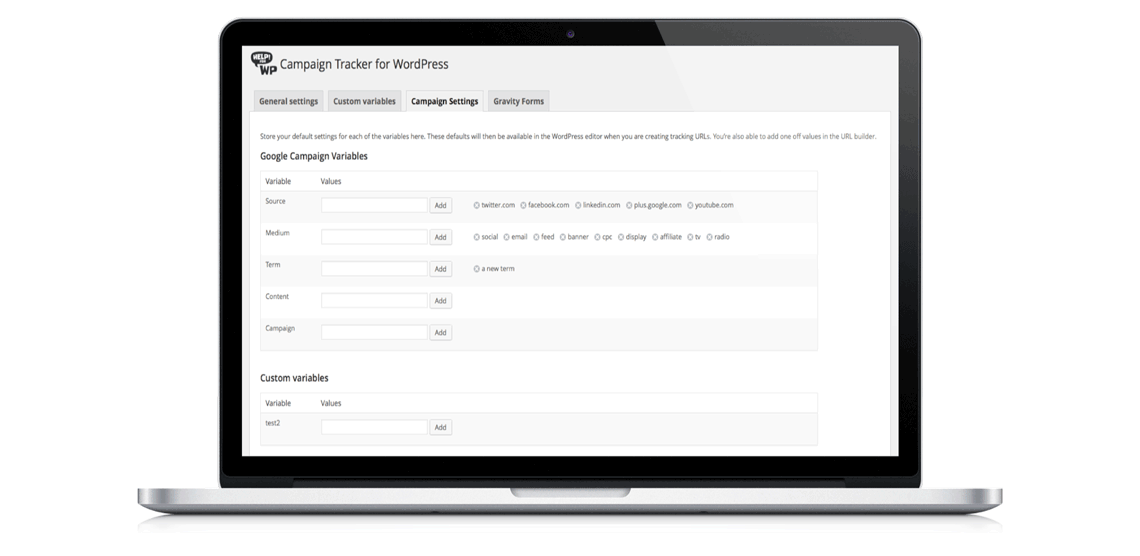The width and height of the screenshot is (1140, 556).
Task: Click Add for the test2 variable
Action: (441, 427)
